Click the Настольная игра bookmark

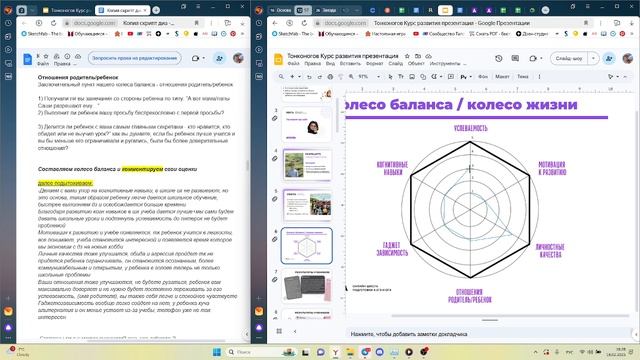point(385,33)
